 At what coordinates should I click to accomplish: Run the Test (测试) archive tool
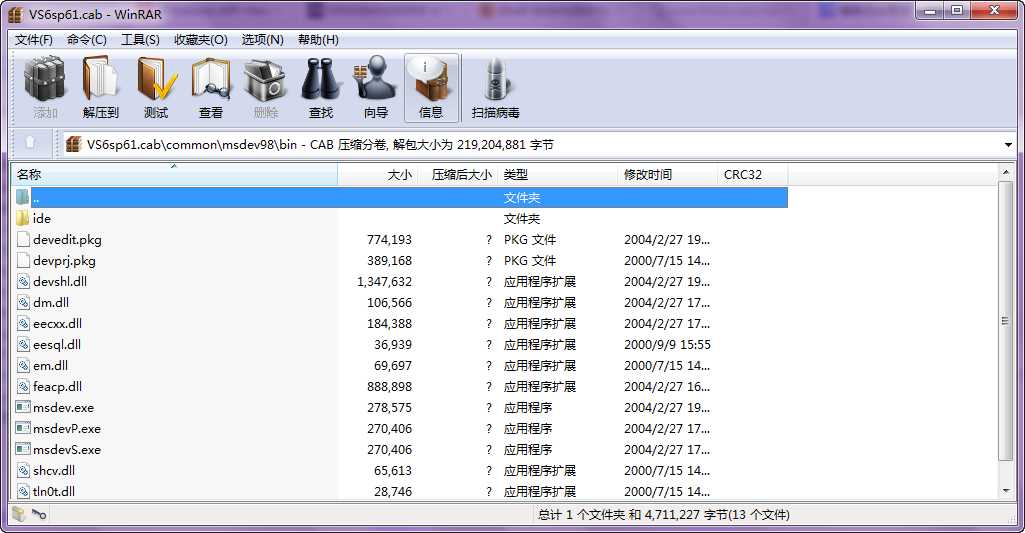(156, 88)
